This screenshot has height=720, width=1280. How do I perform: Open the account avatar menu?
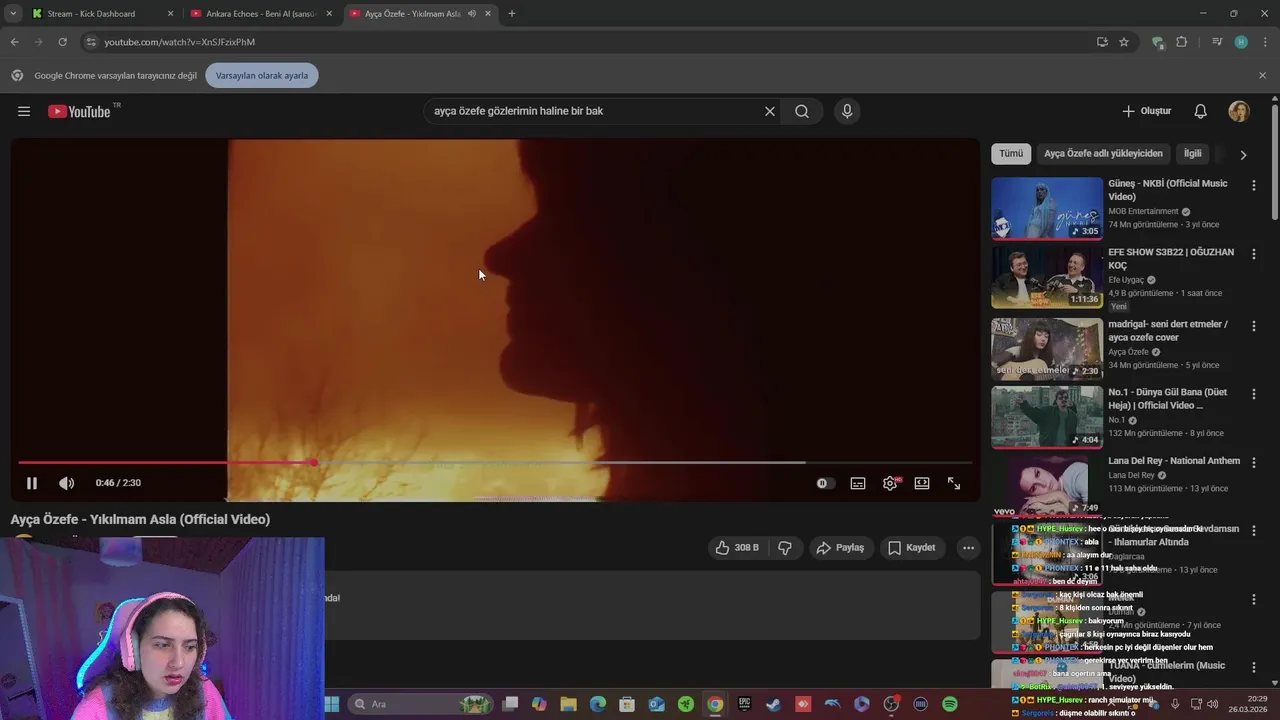(x=1239, y=111)
